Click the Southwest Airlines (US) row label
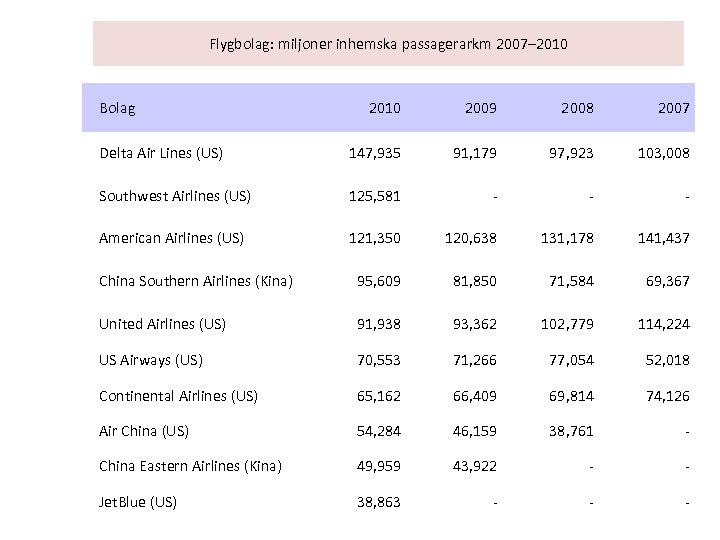The image size is (720, 540). point(173,195)
